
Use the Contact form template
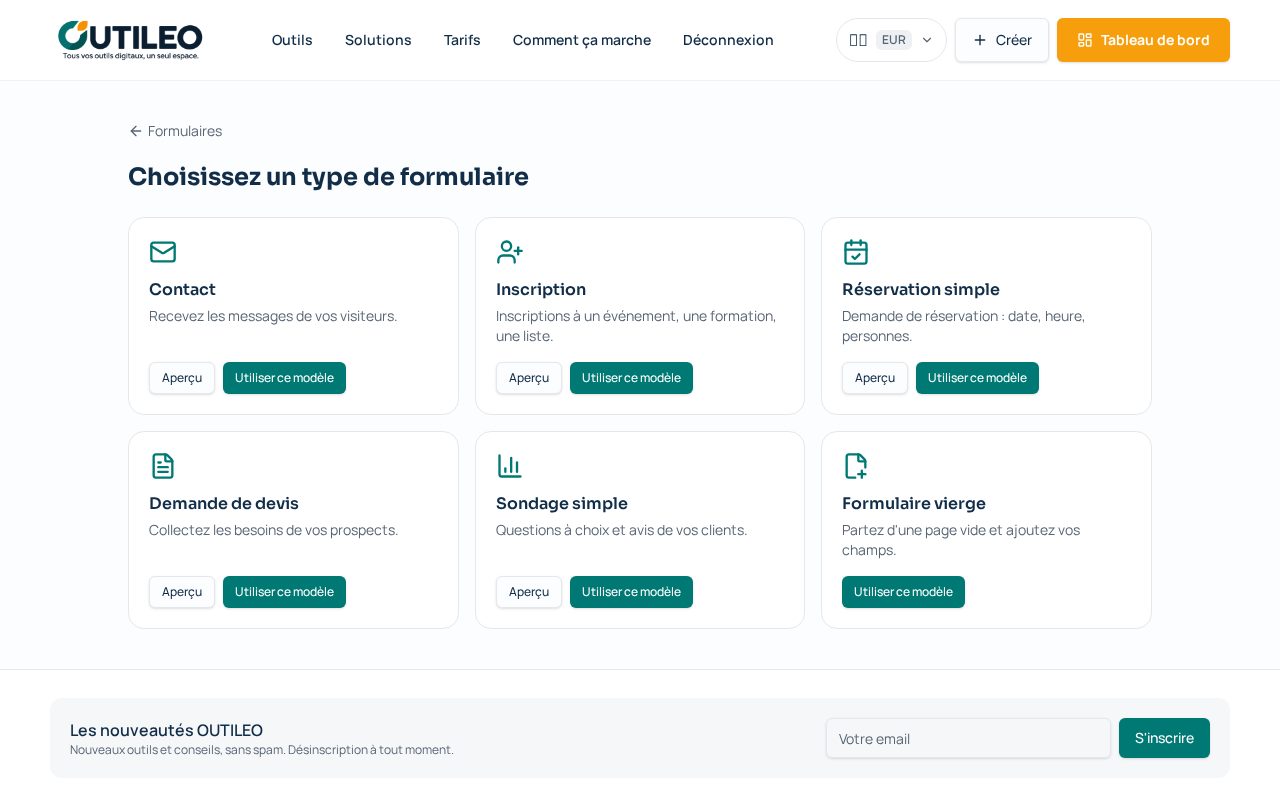click(x=284, y=378)
